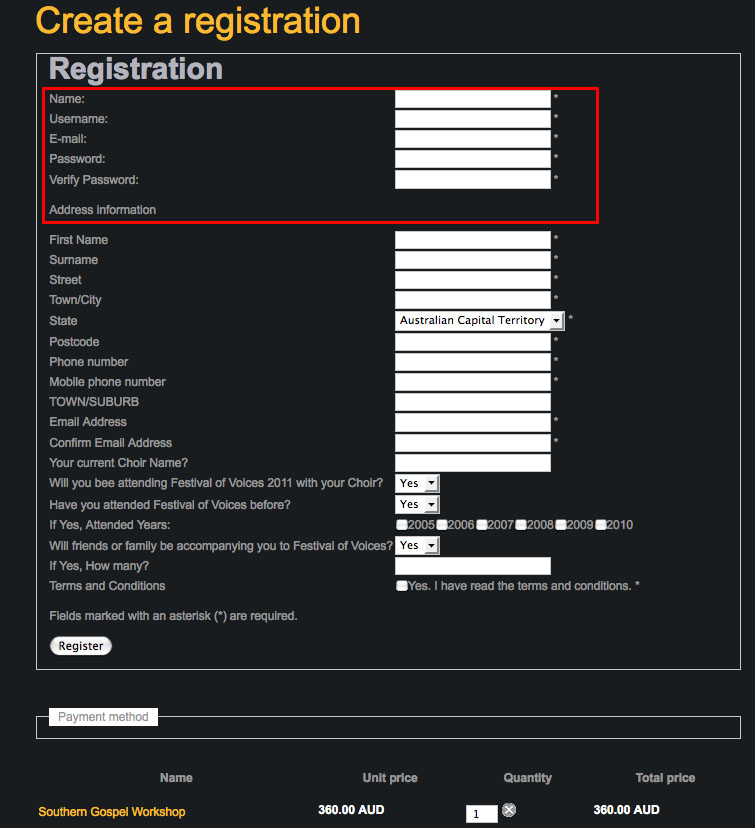Select the 2010 attended year checkbox
This screenshot has height=828, width=755.
tap(601, 525)
